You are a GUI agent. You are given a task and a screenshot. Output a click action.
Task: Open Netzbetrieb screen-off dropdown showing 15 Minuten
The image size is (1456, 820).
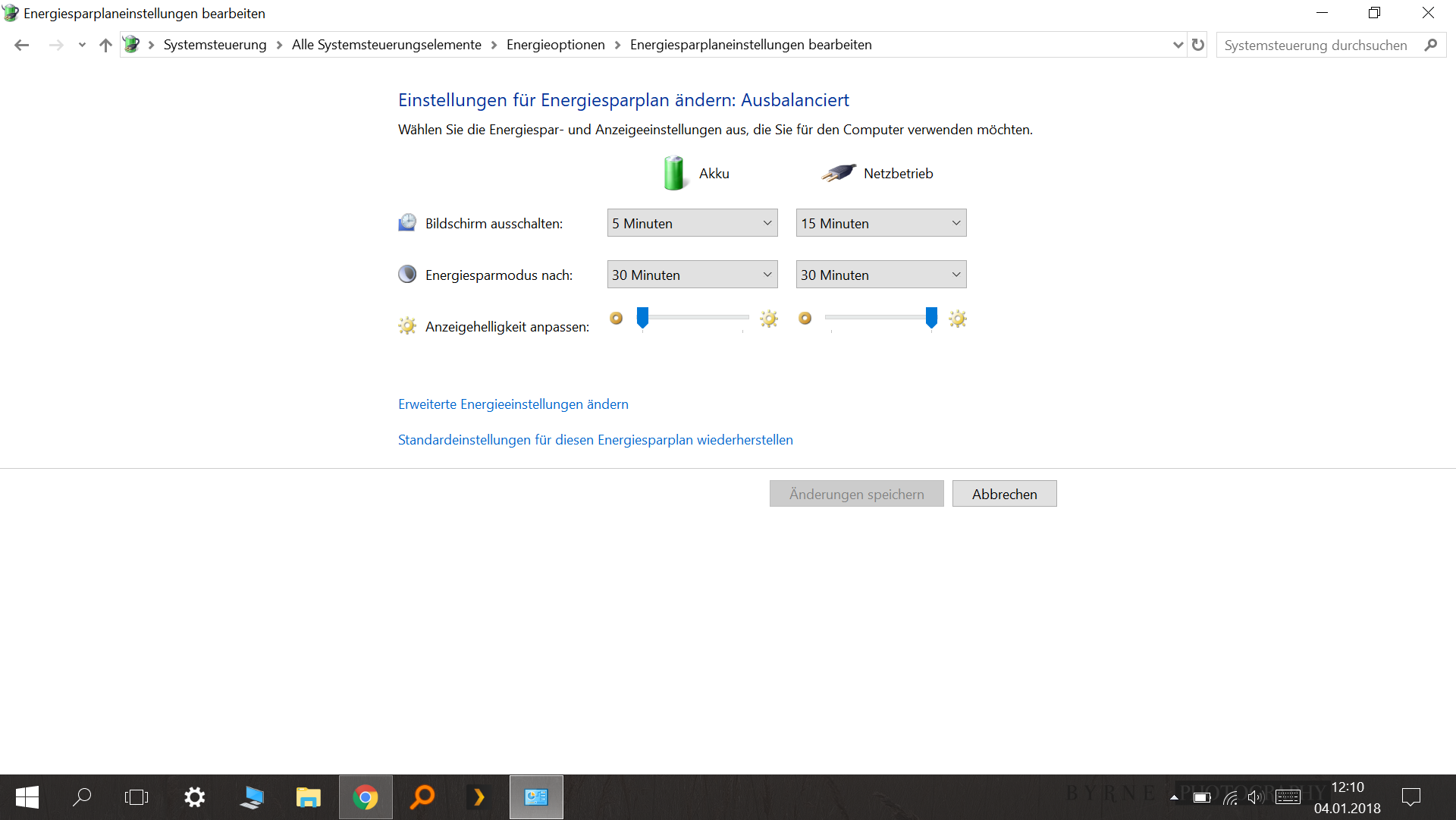click(x=880, y=223)
